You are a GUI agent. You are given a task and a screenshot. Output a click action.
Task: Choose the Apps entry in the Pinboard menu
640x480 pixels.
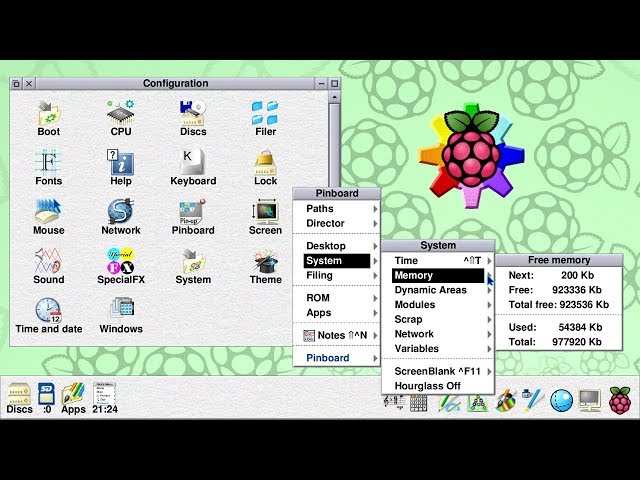[x=337, y=313]
